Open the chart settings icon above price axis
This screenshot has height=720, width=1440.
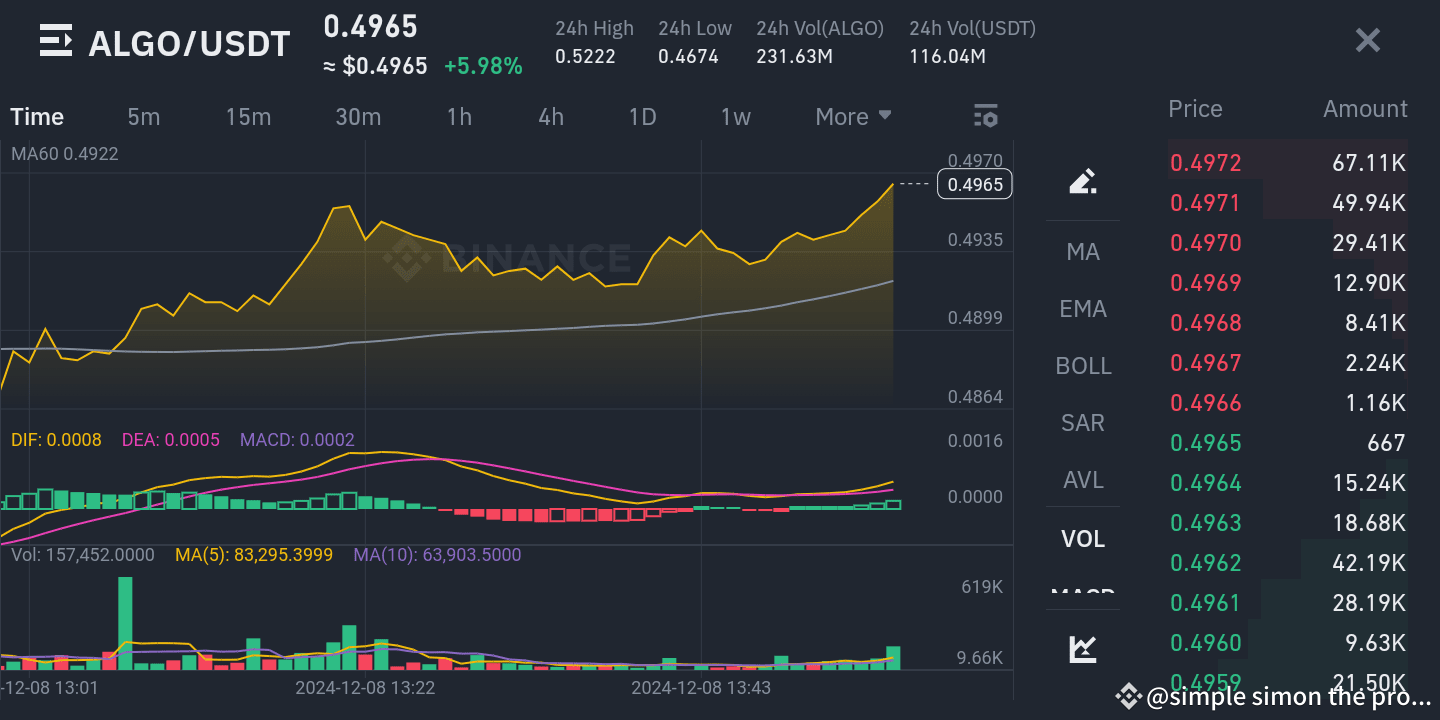(986, 116)
